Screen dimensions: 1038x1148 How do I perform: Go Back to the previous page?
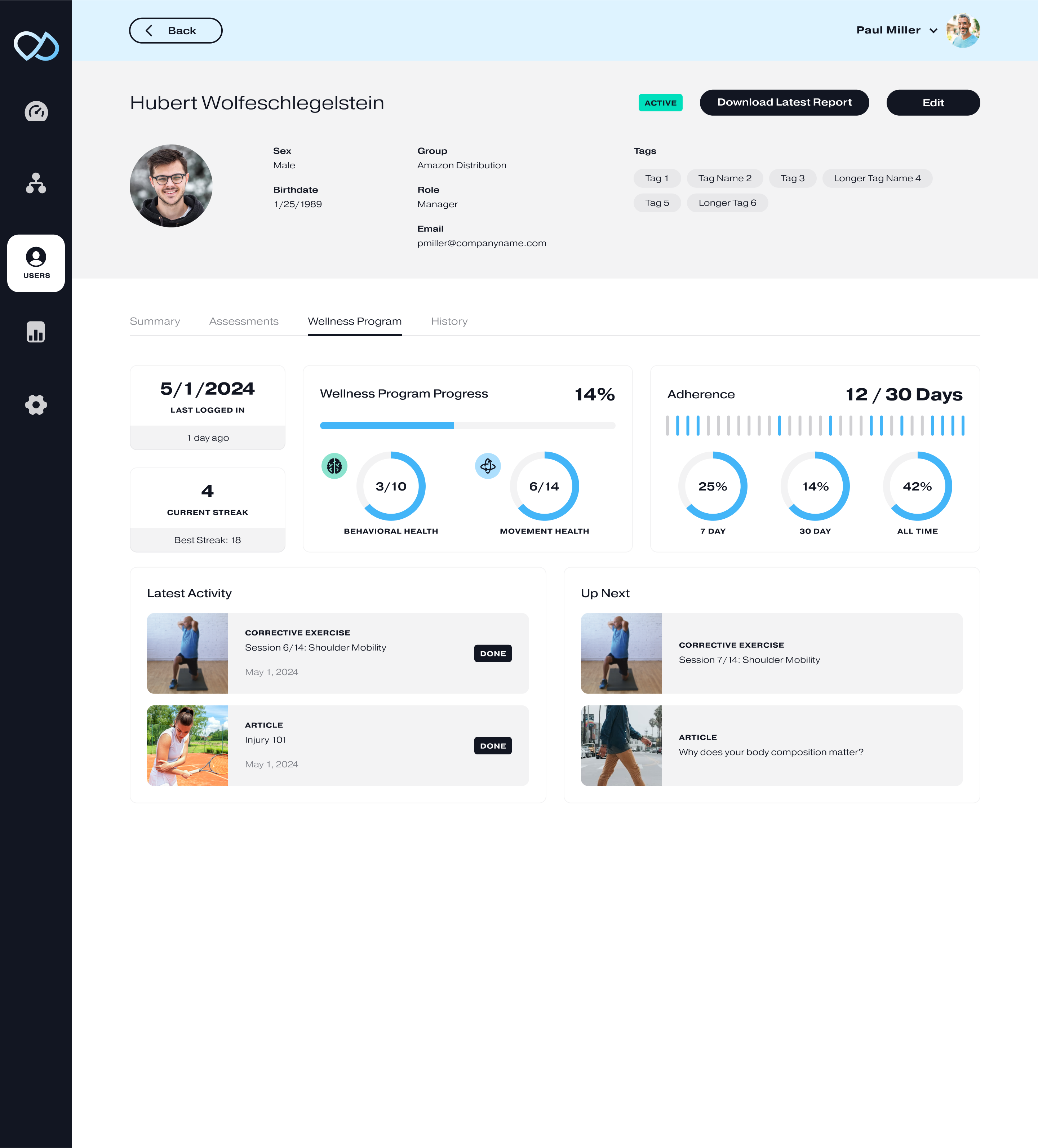pos(176,31)
